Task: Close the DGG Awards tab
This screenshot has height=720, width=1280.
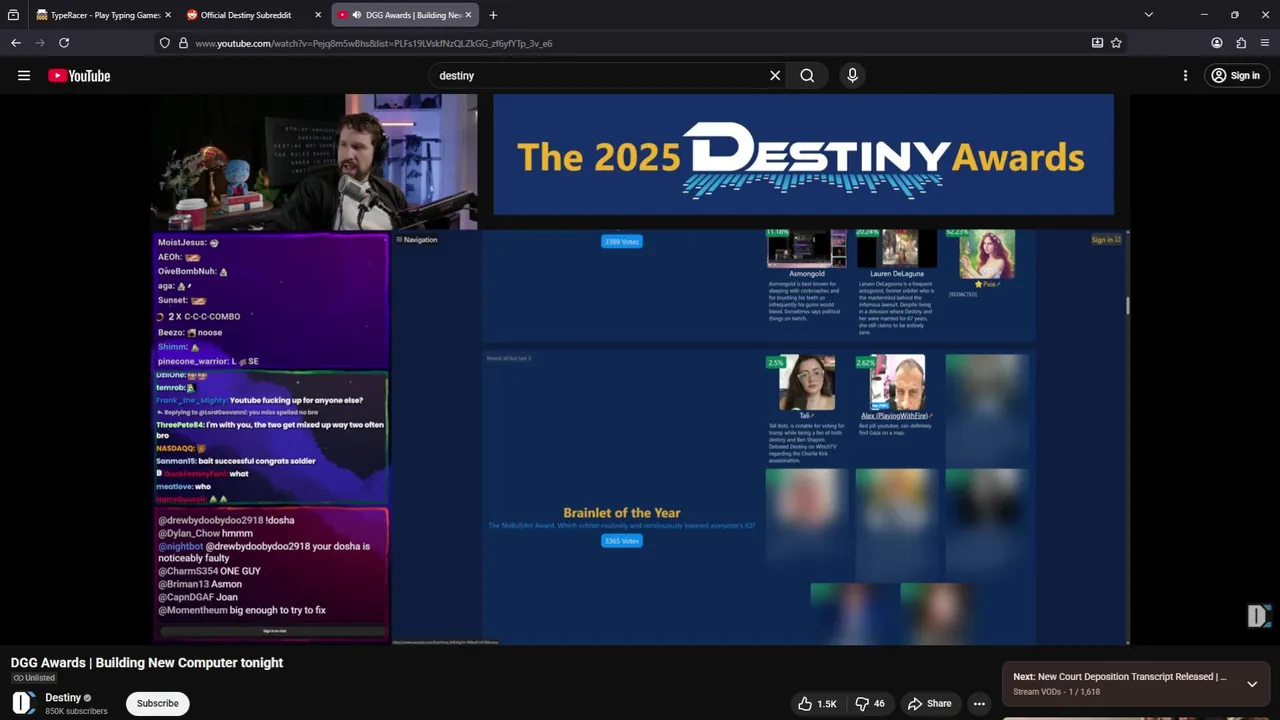Action: pyautogui.click(x=469, y=15)
